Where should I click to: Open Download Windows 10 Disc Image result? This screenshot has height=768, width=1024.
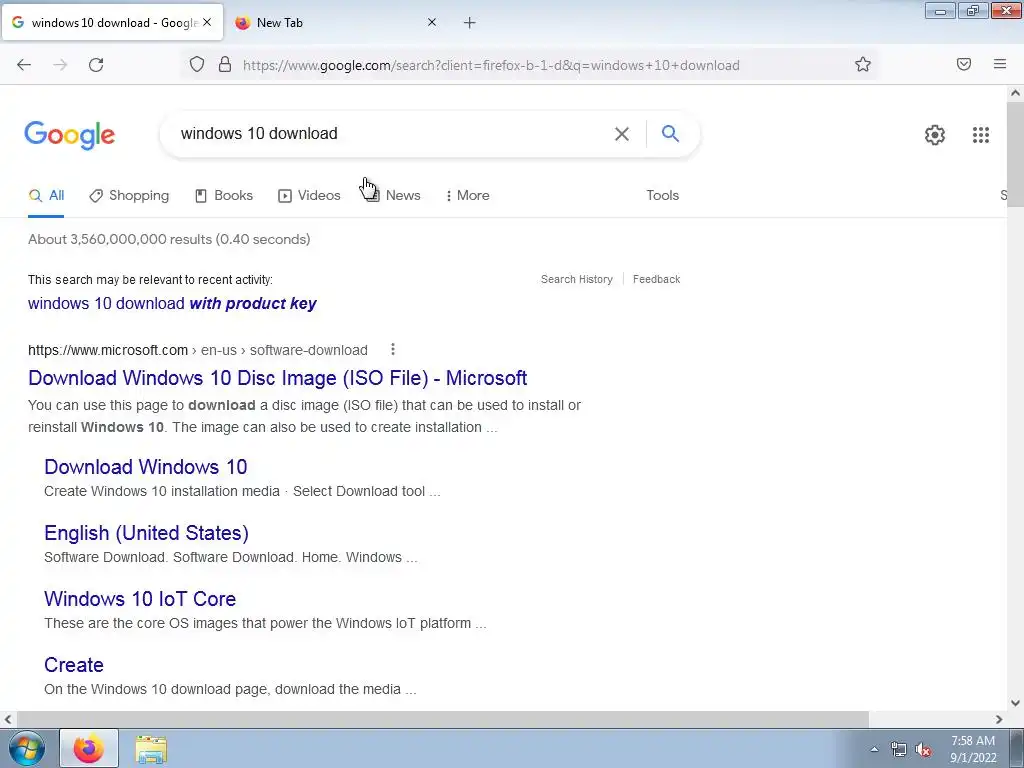[x=278, y=378]
